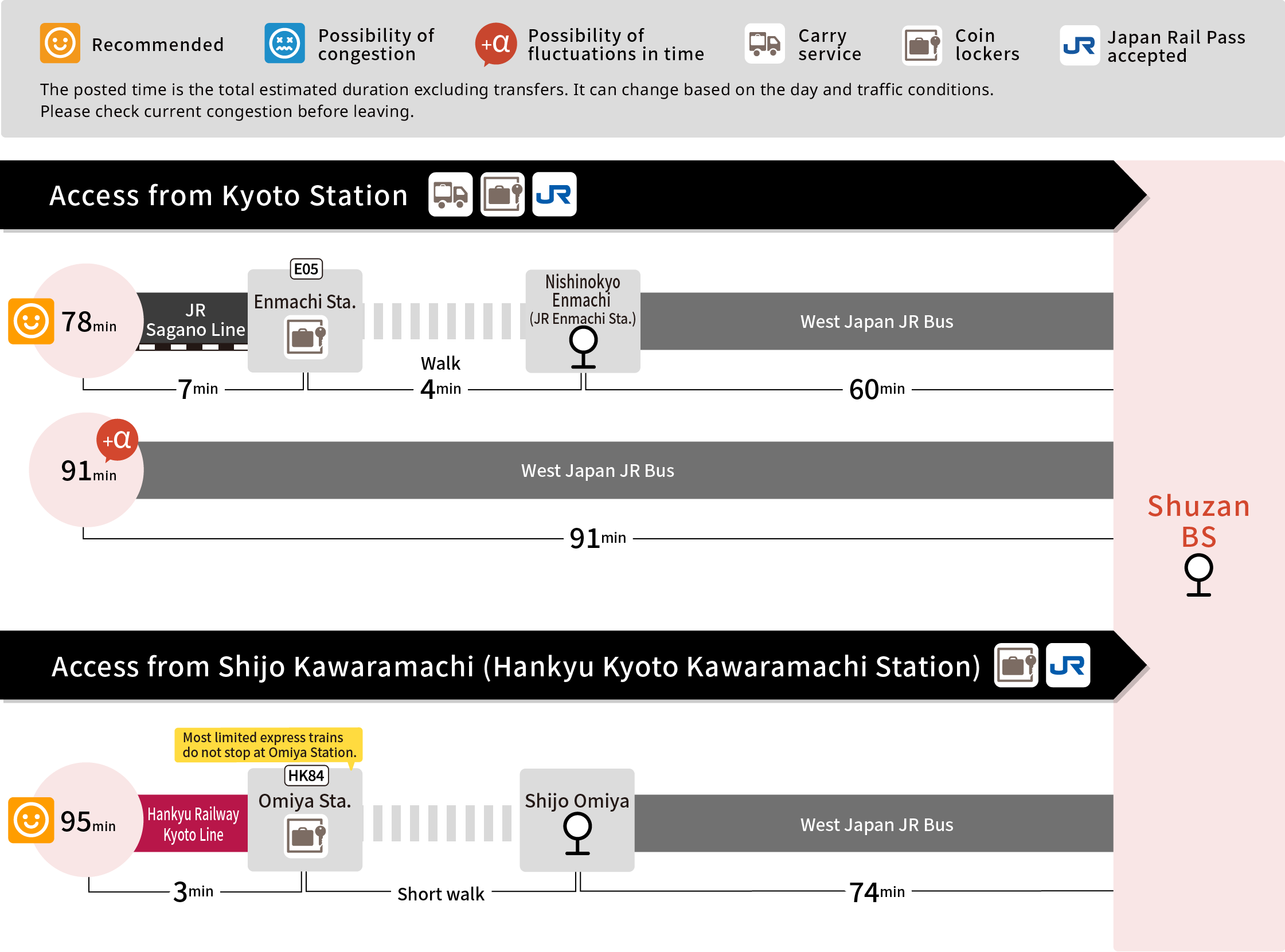Click the HK84 station code badge
Image resolution: width=1285 pixels, height=952 pixels.
(306, 775)
